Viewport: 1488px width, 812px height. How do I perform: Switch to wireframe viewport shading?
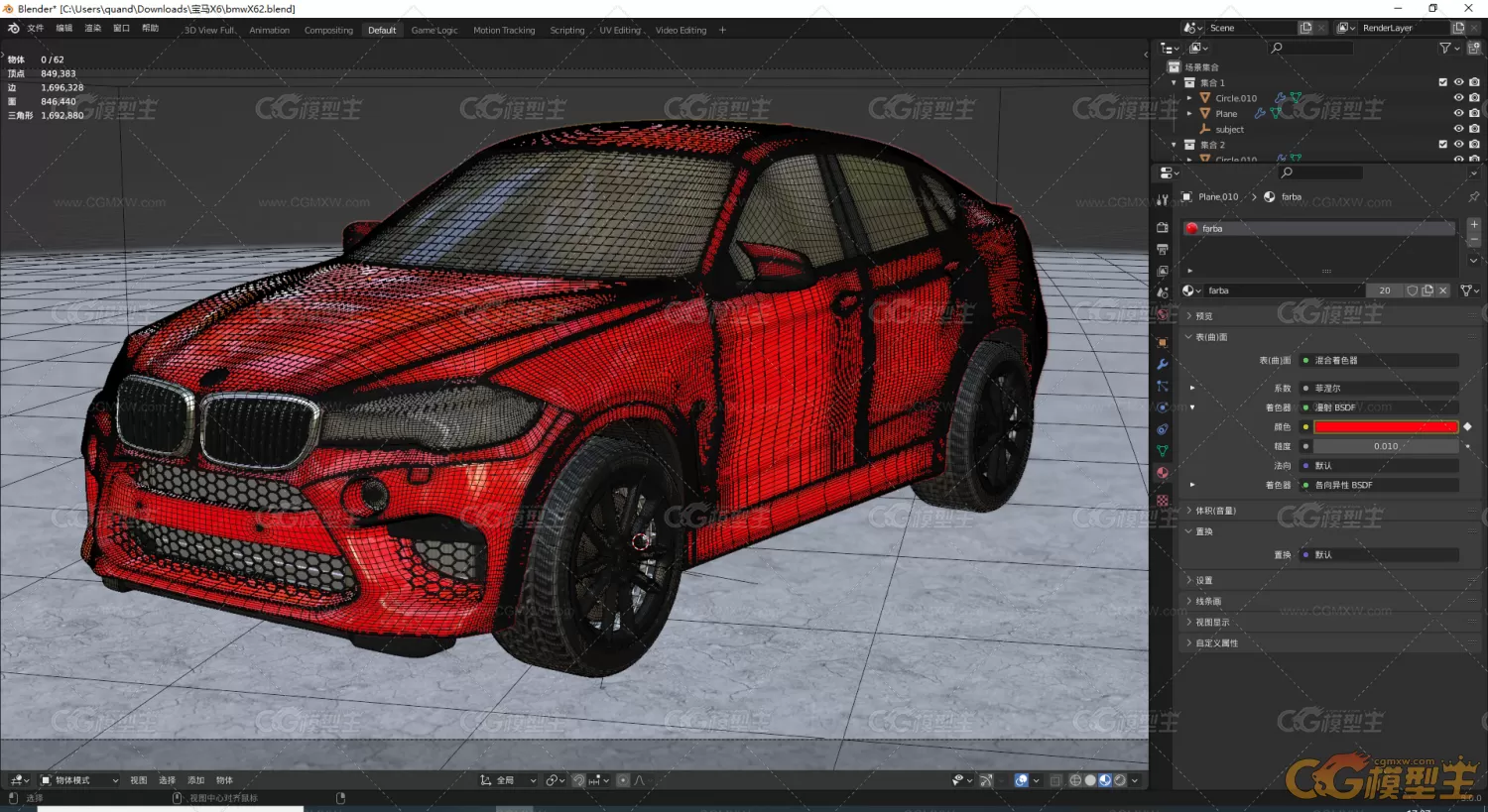(x=1075, y=780)
